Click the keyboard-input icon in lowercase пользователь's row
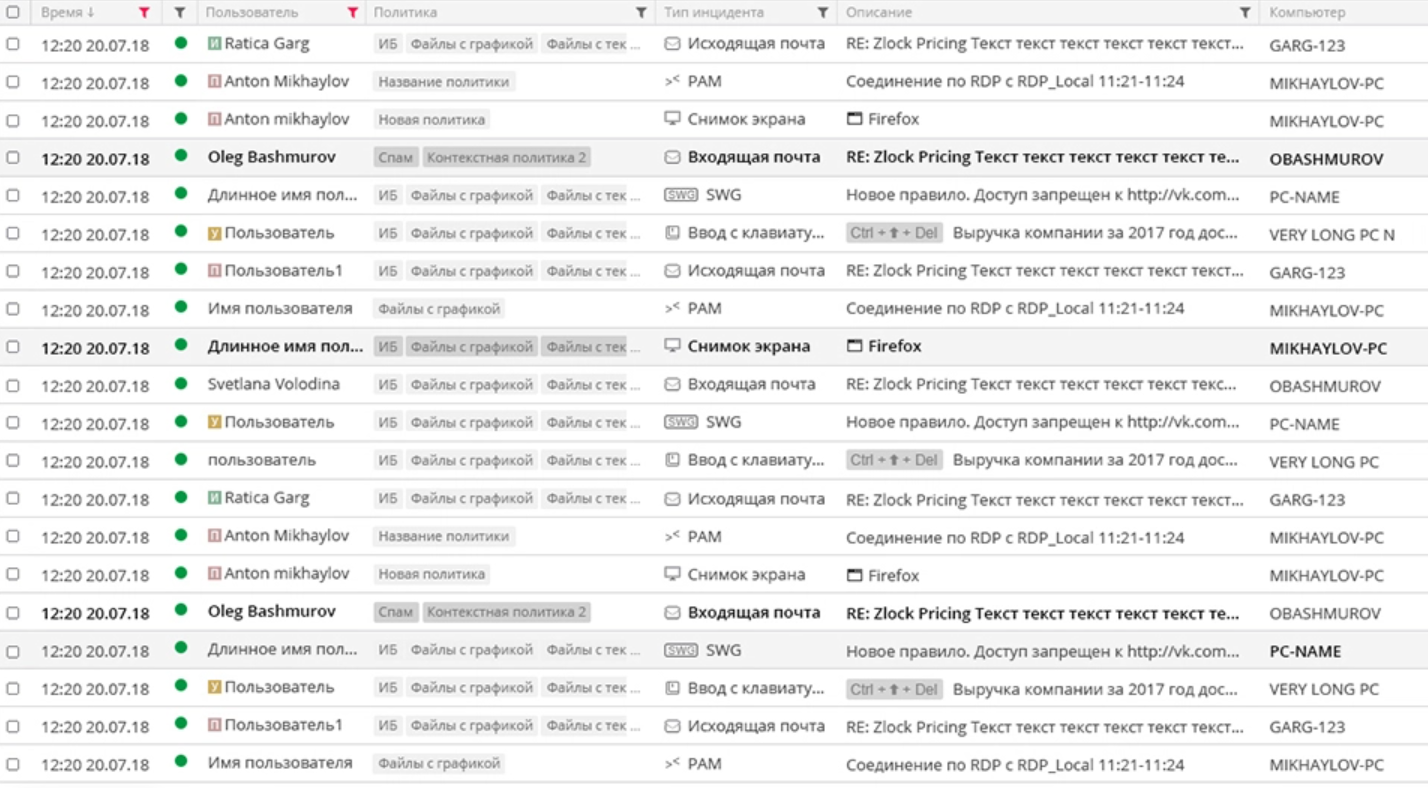 coord(673,460)
